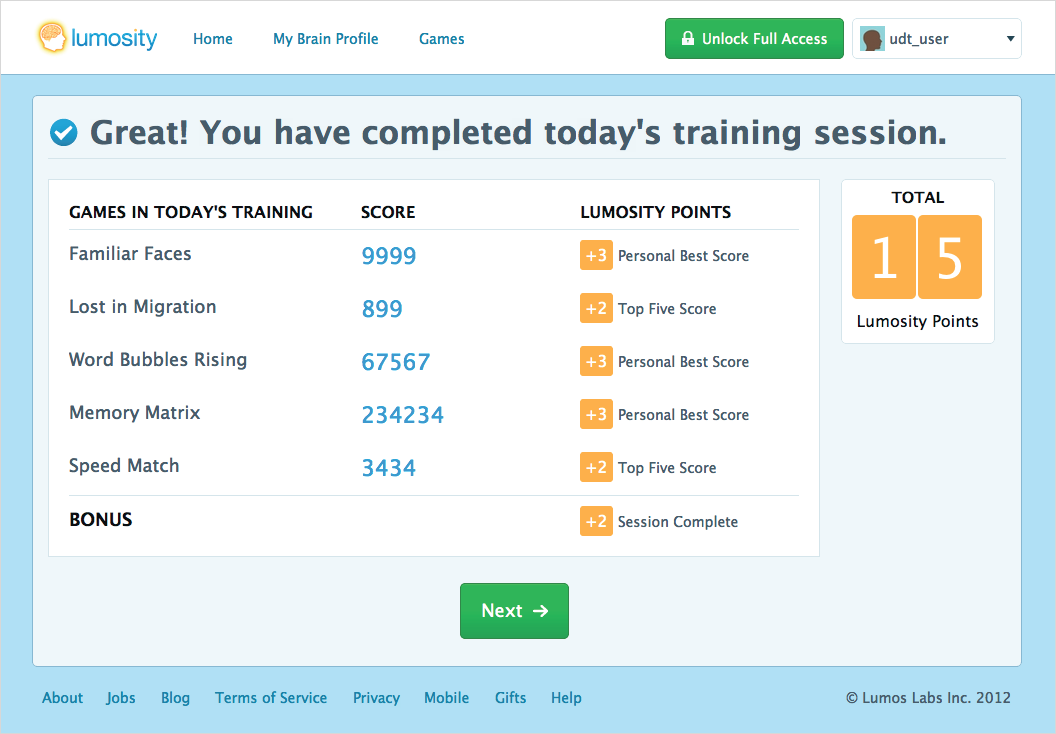Open My Brain Profile
1056x734 pixels.
pos(326,39)
